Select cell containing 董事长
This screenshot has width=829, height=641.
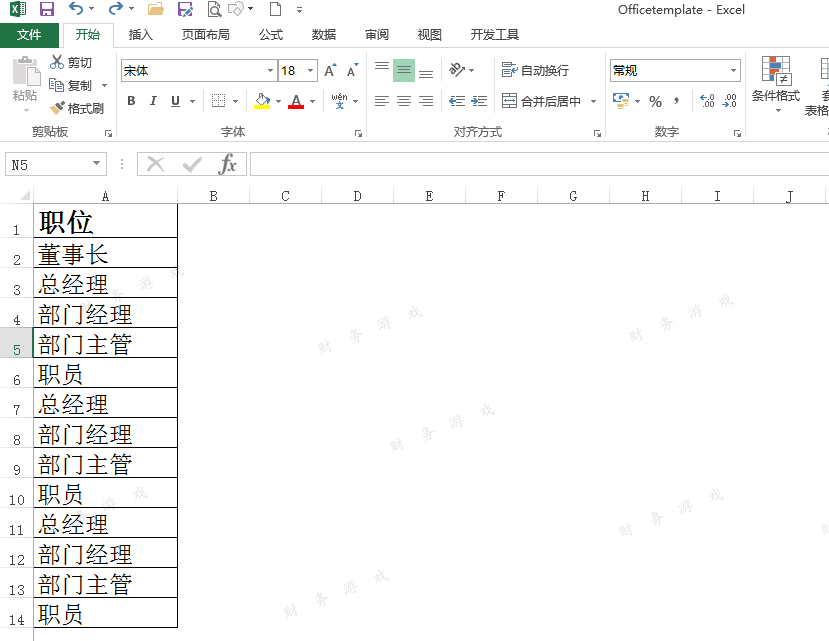(105, 253)
